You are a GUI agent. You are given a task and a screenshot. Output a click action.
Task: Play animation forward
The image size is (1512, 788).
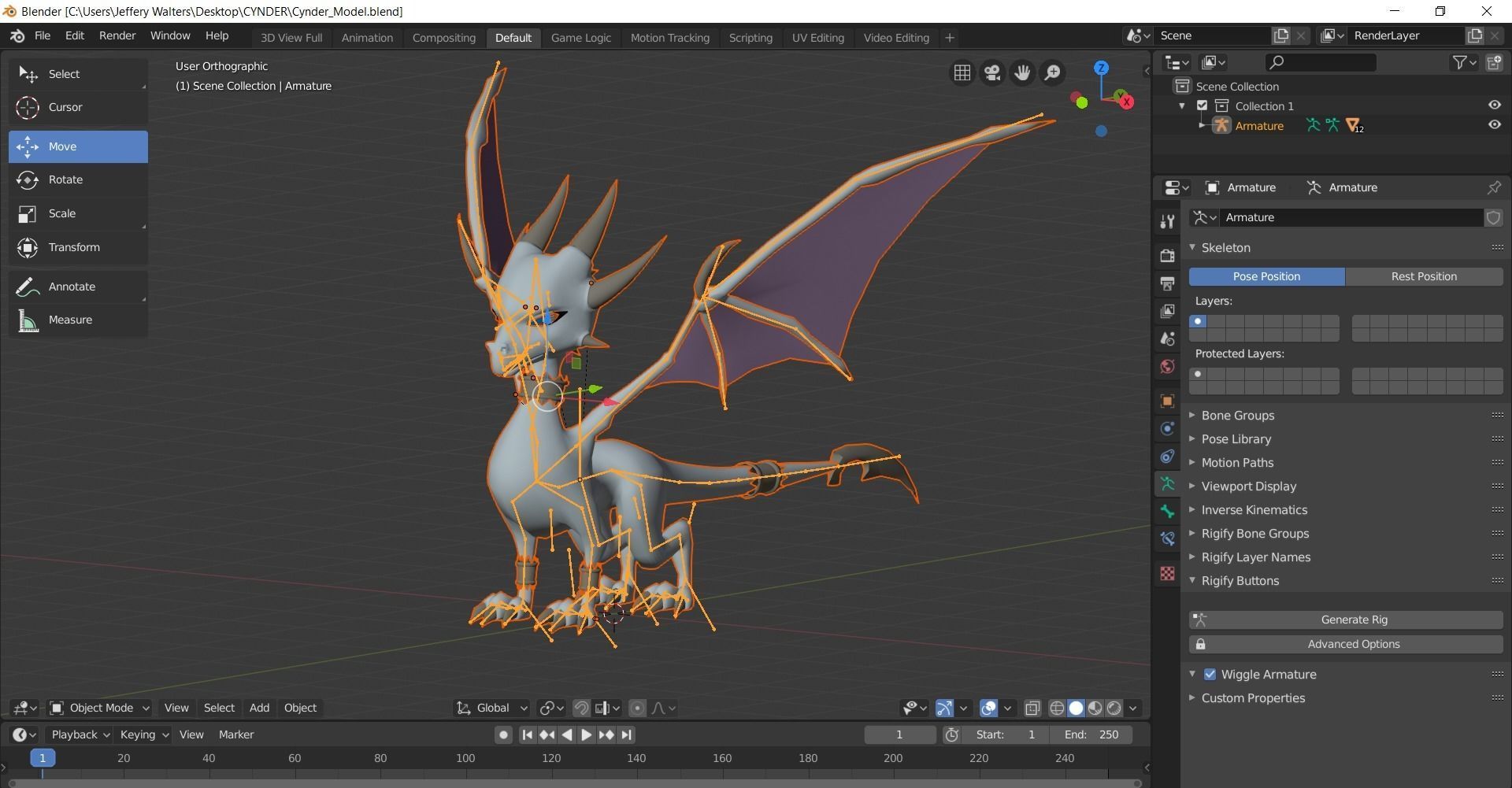coord(587,734)
